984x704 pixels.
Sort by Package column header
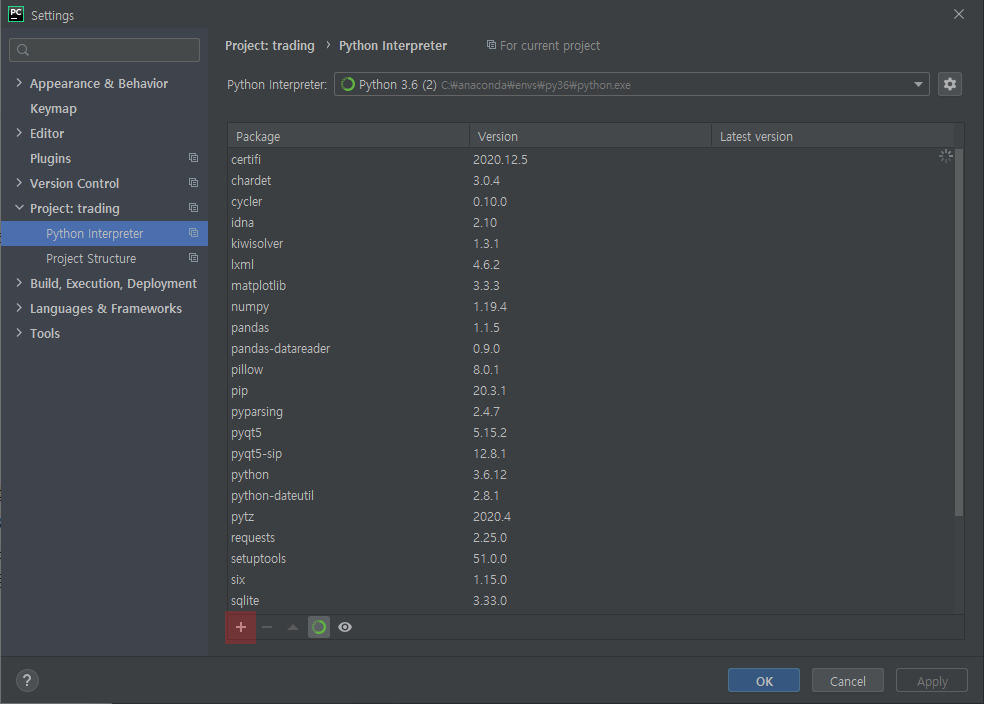(348, 136)
